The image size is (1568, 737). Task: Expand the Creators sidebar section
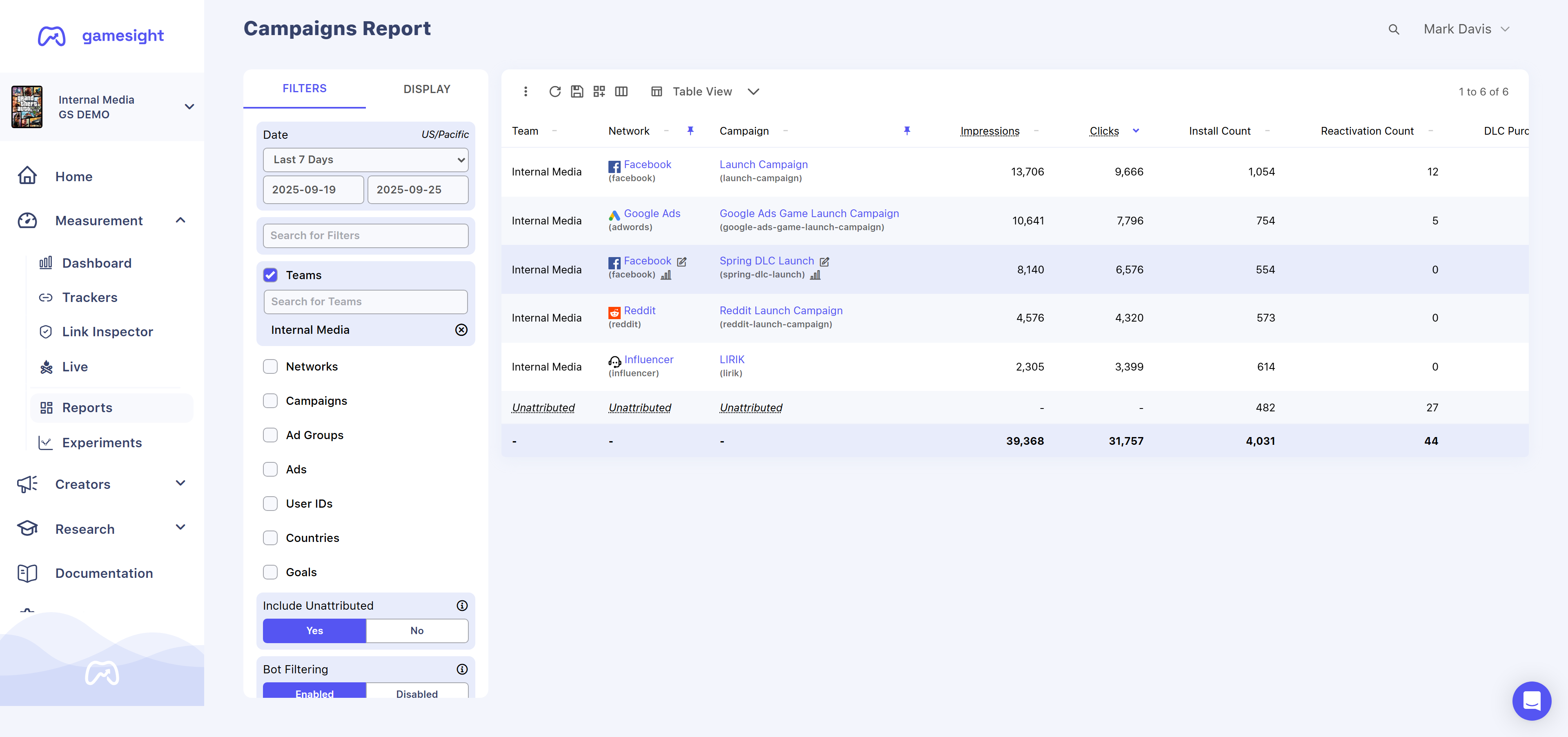180,484
